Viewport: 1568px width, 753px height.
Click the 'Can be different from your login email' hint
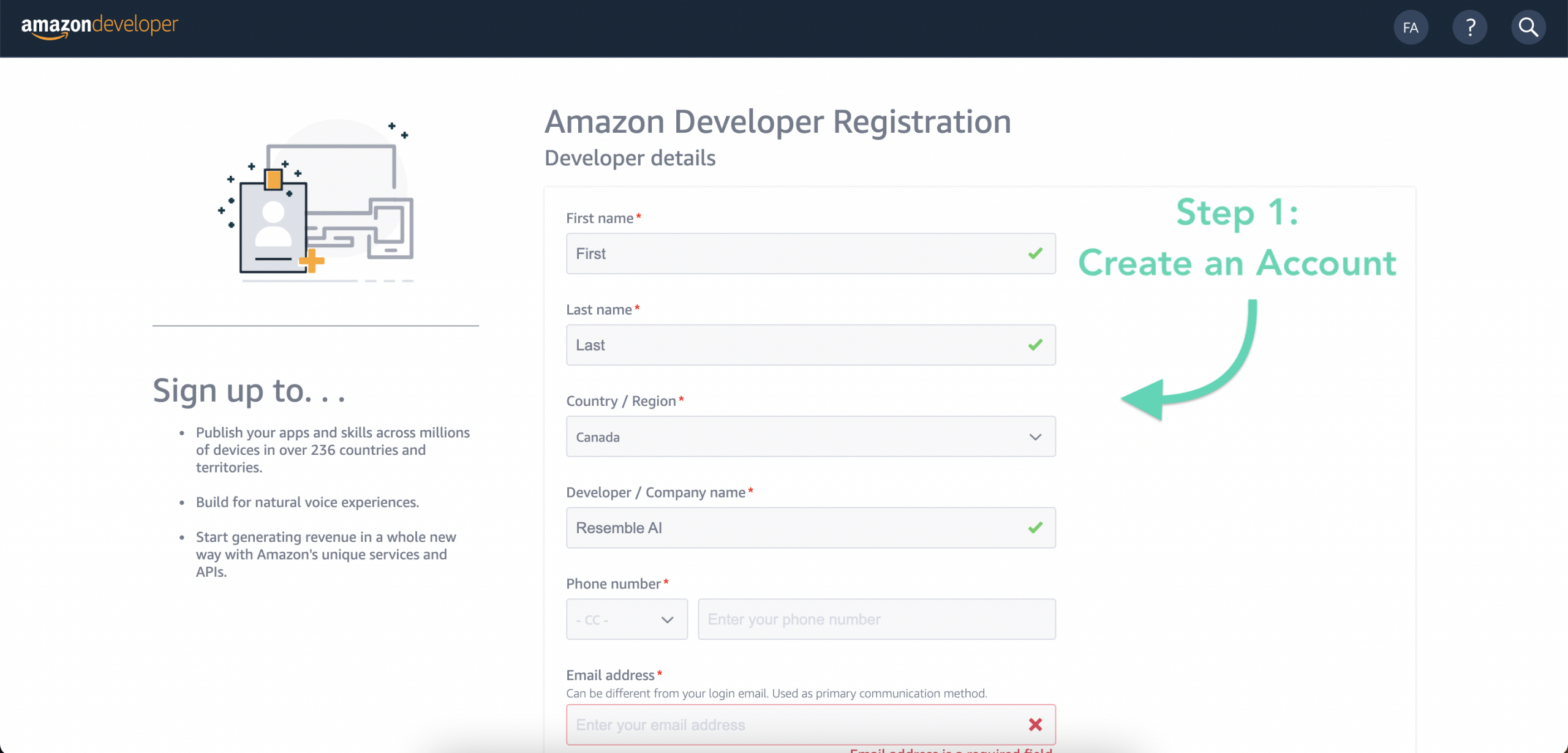pos(777,693)
